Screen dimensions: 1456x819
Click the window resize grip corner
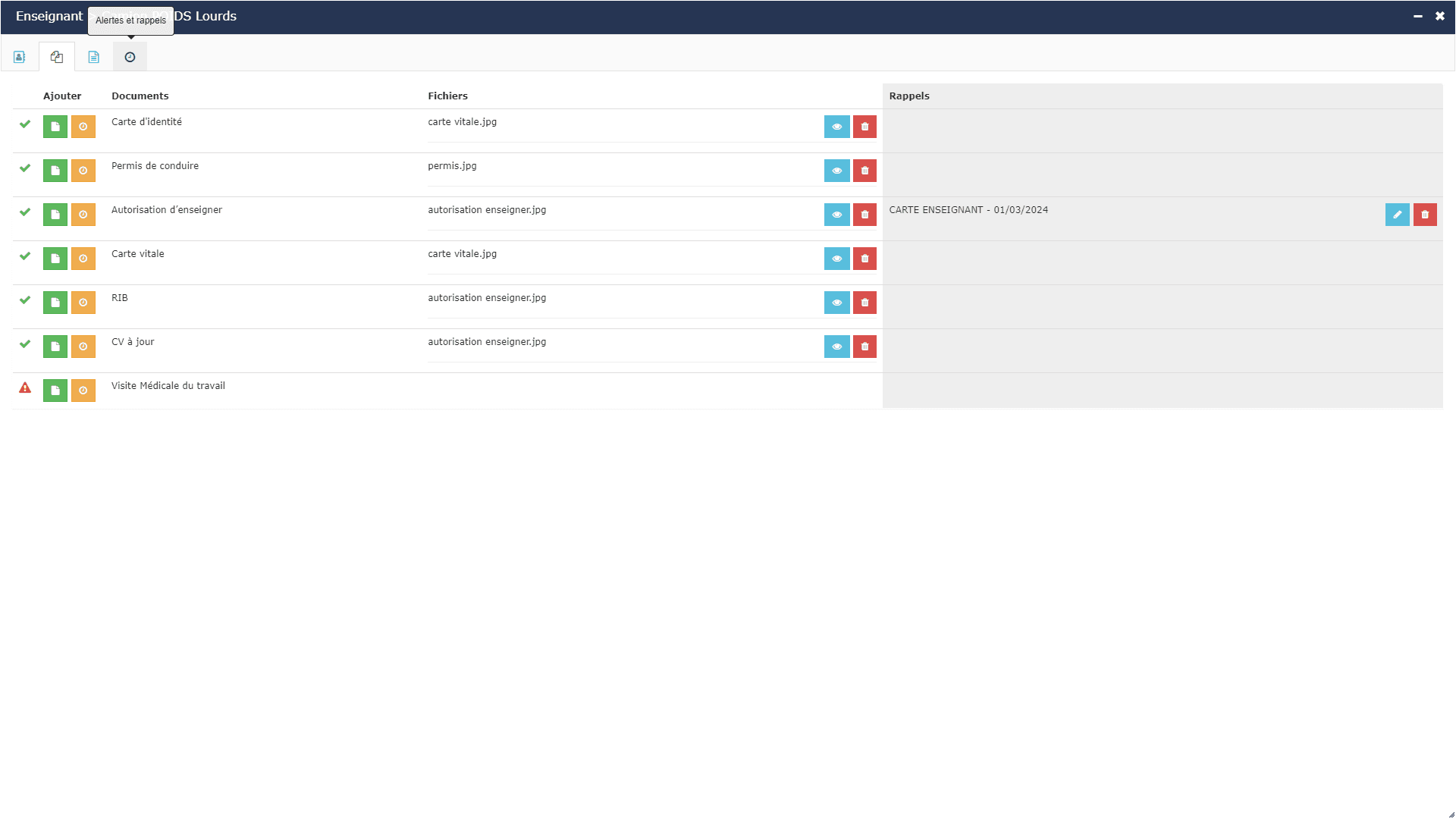1451,814
